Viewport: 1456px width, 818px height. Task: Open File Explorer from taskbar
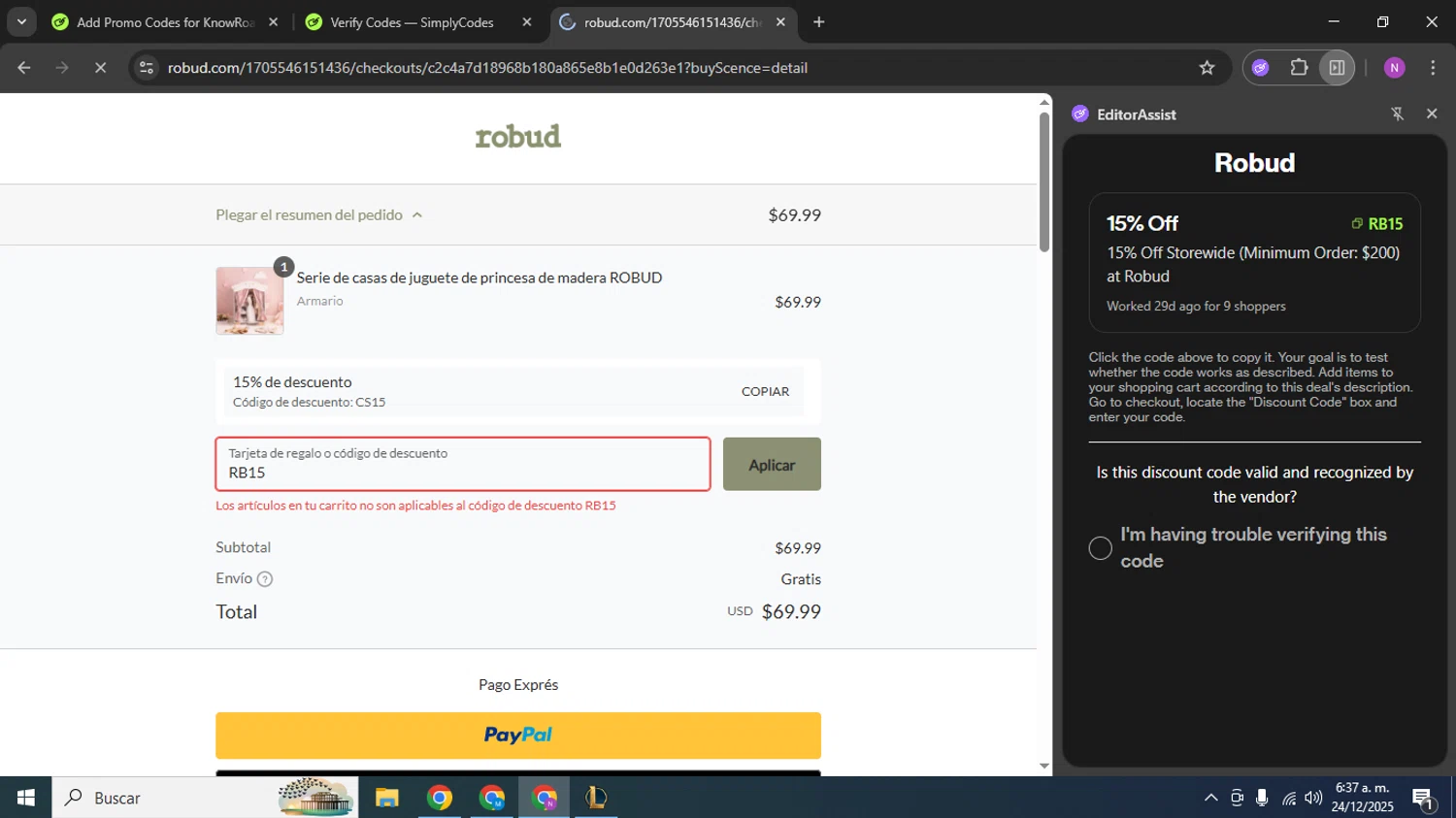tap(387, 798)
